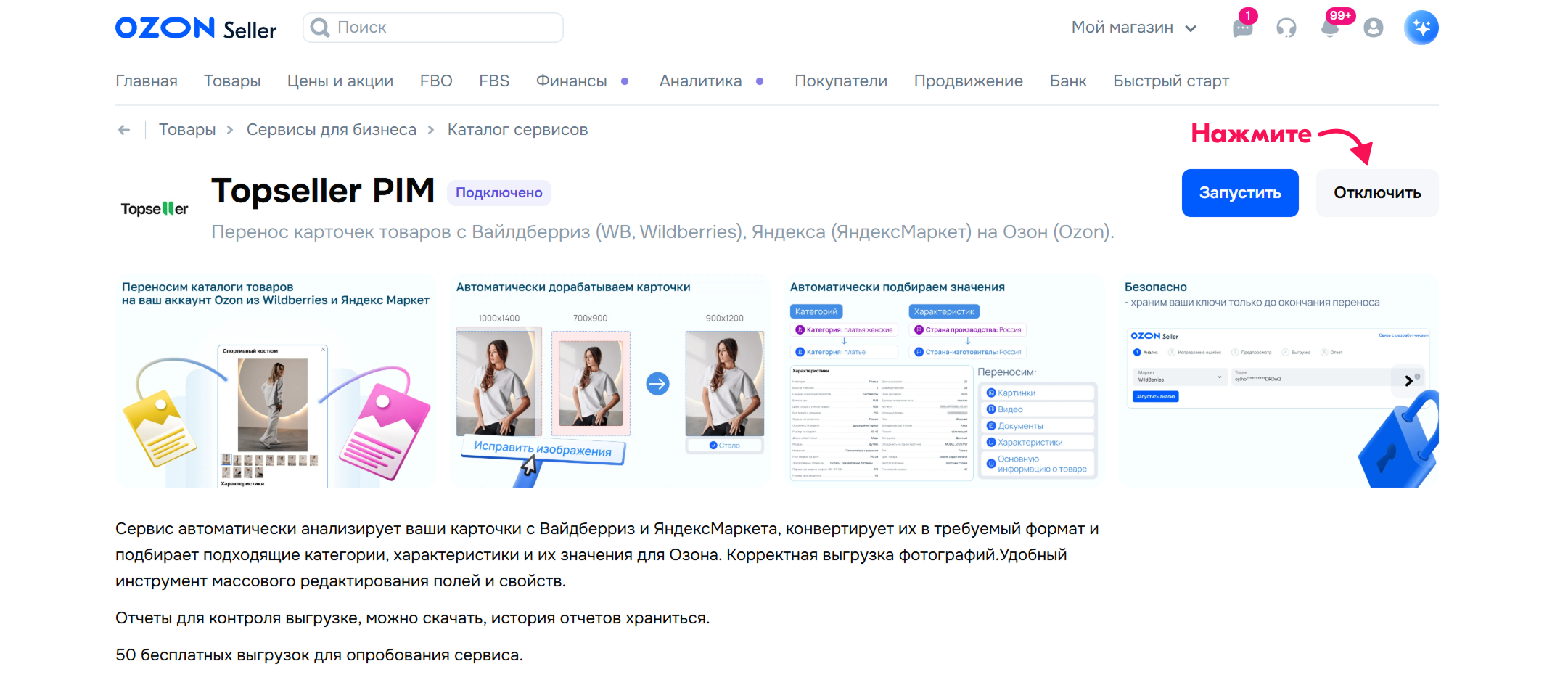Open the chat messages icon

pyautogui.click(x=1243, y=28)
